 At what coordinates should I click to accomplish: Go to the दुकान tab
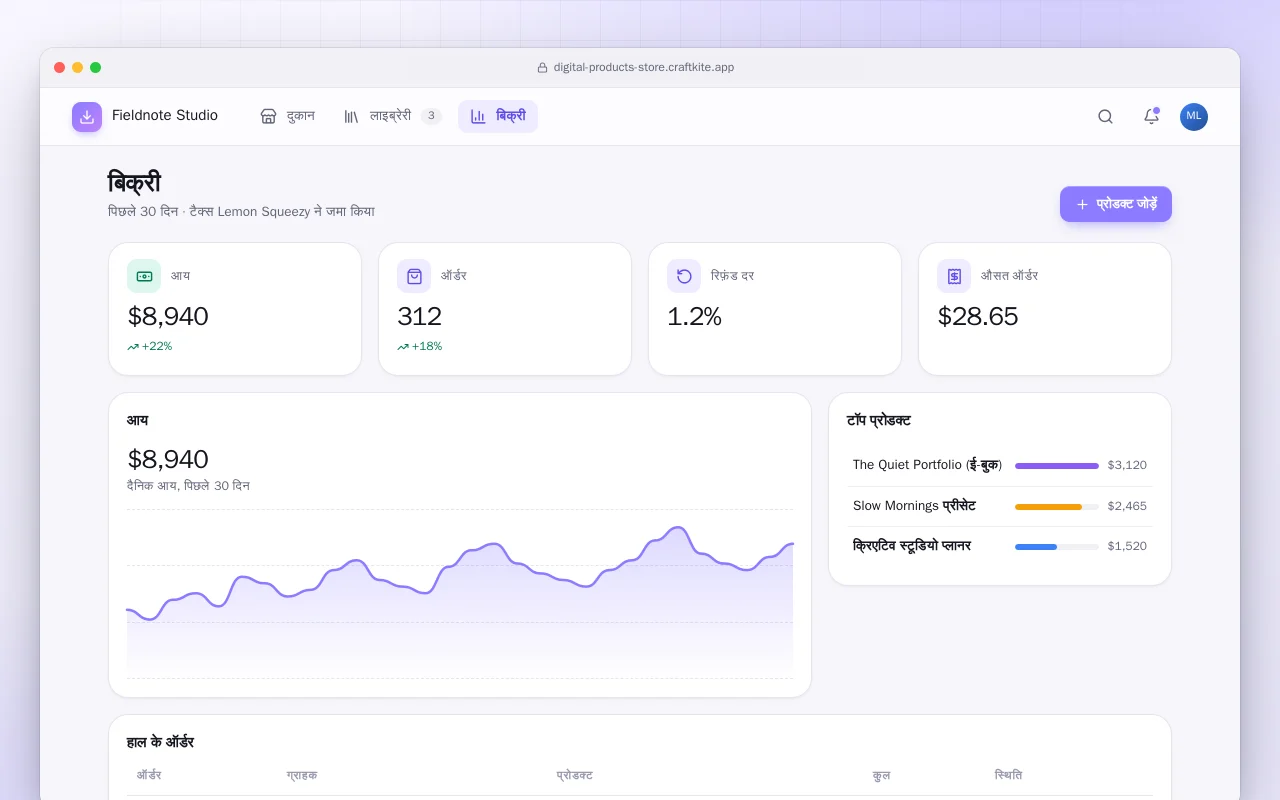(x=287, y=116)
